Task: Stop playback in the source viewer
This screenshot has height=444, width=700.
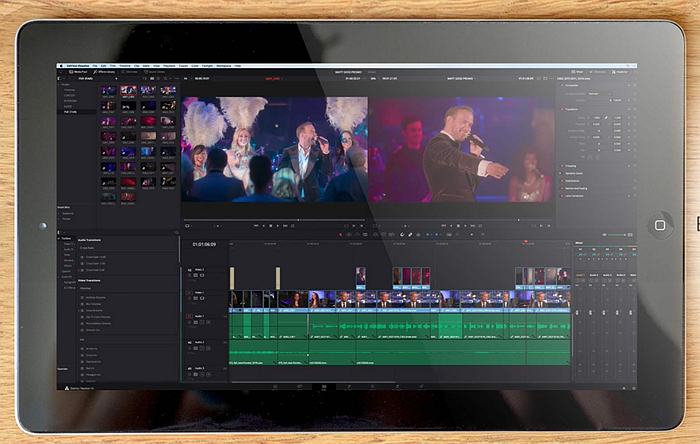Action: pyautogui.click(x=271, y=226)
